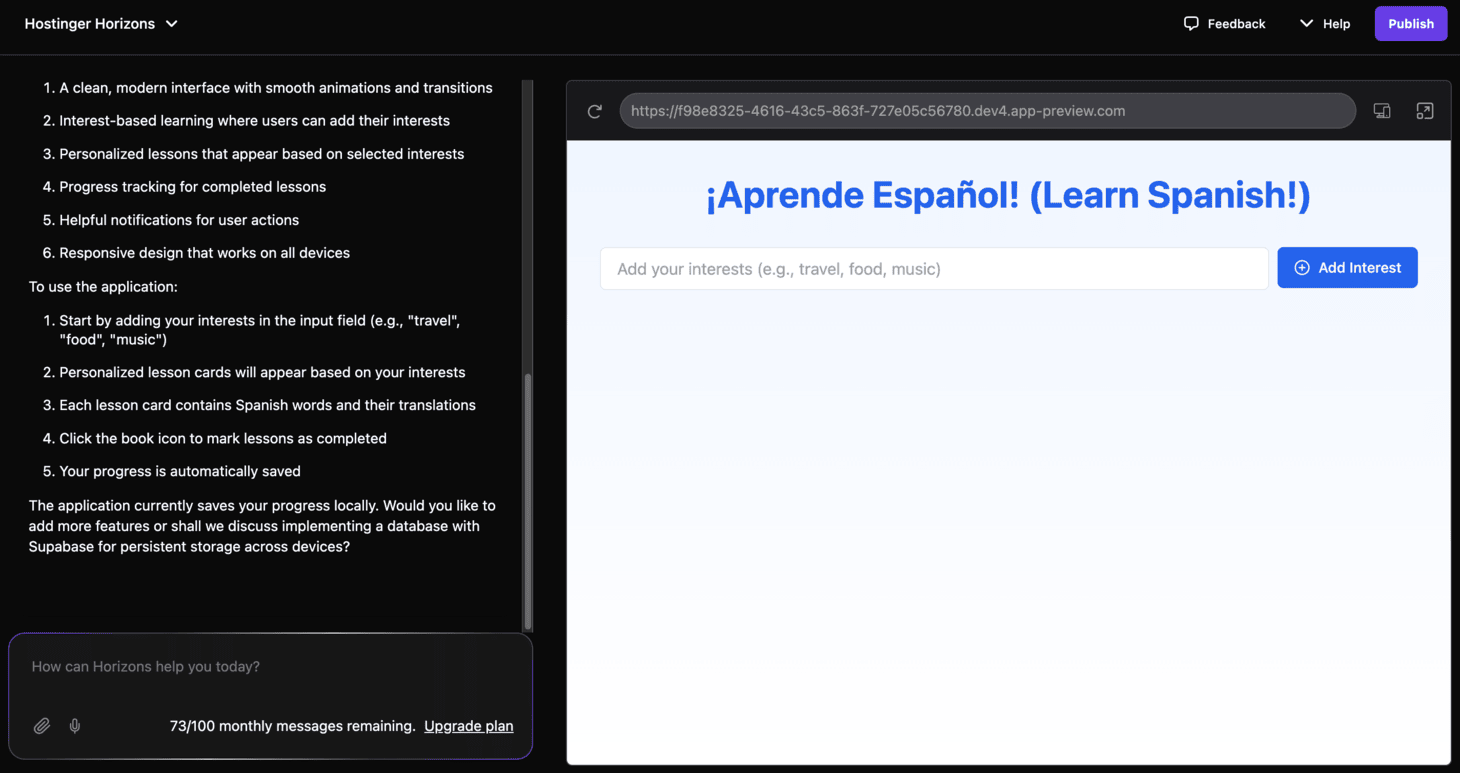Click the Publish button
Screen dimensions: 1460x773
1411,23
